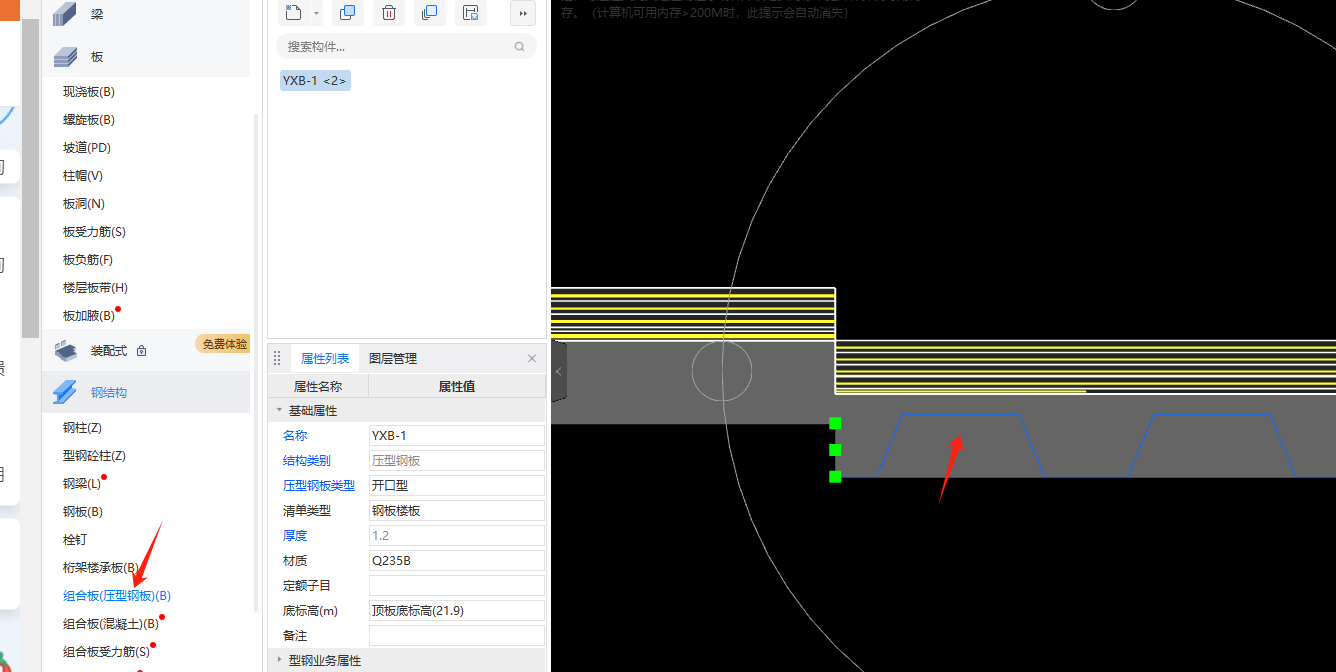
Task: Collapse the 板 category header
Action: 146,57
